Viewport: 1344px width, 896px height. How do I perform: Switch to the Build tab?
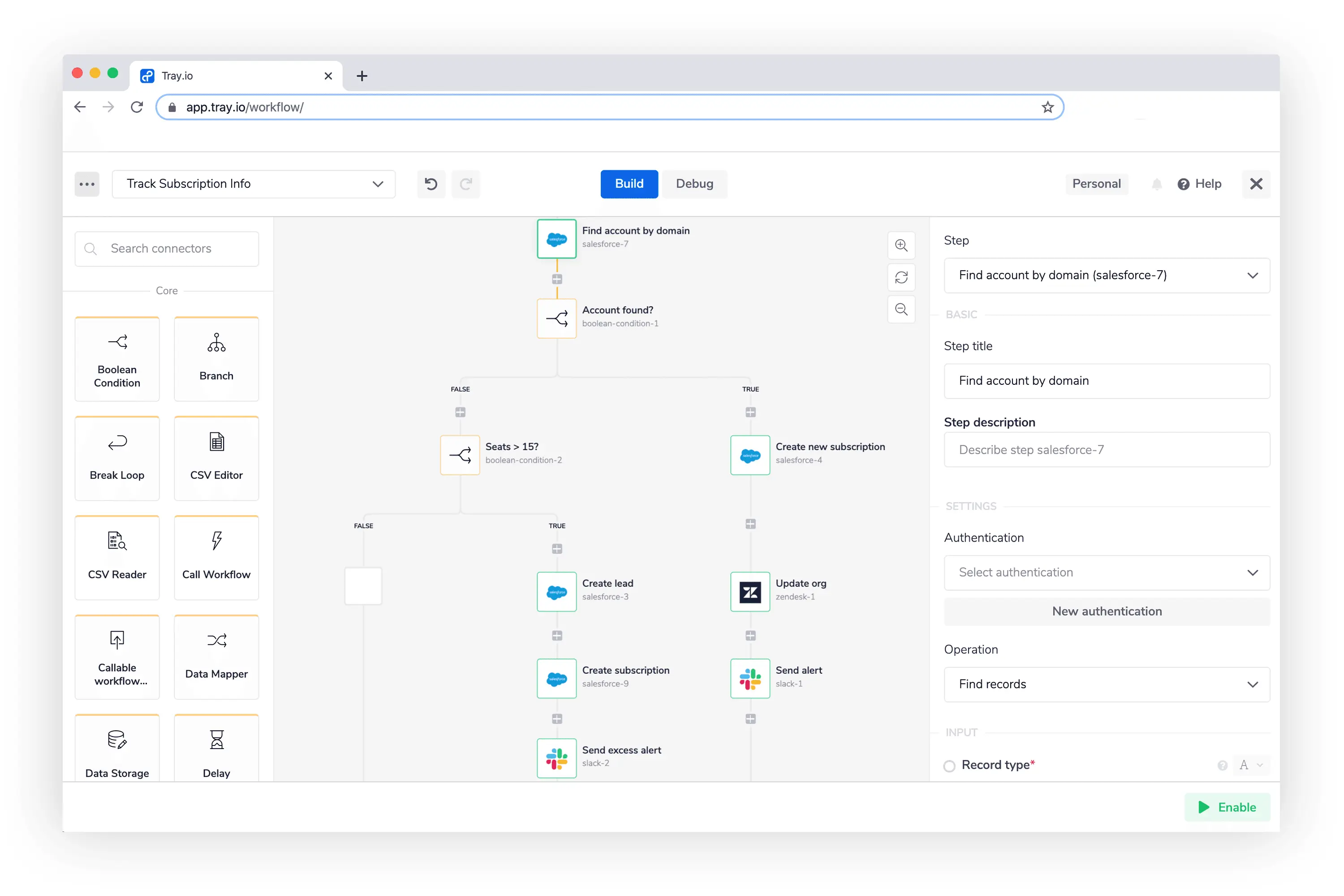point(629,184)
